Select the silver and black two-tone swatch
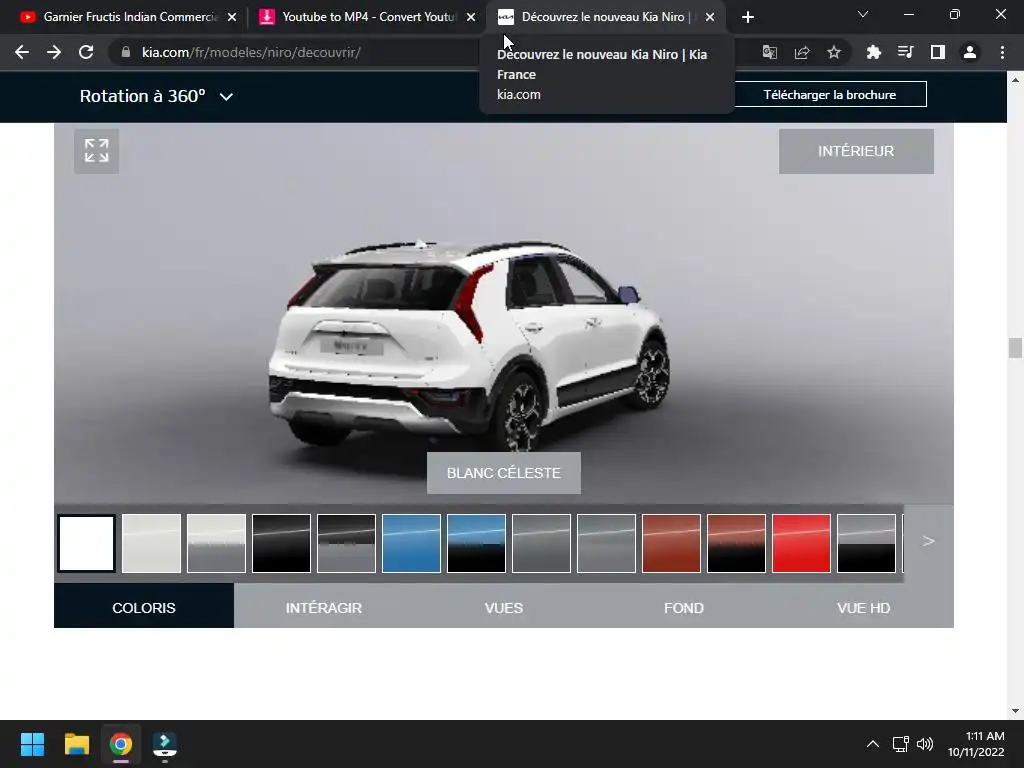 click(866, 543)
